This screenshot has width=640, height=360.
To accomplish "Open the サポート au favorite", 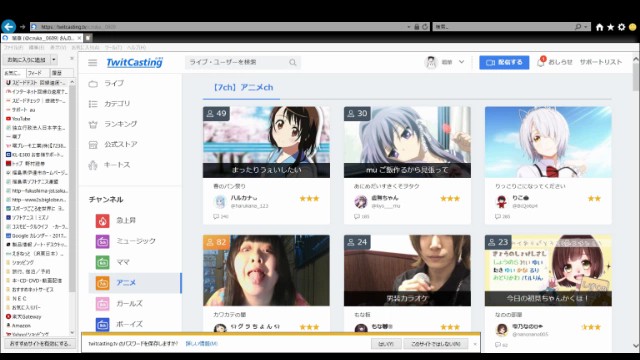I will pyautogui.click(x=20, y=110).
